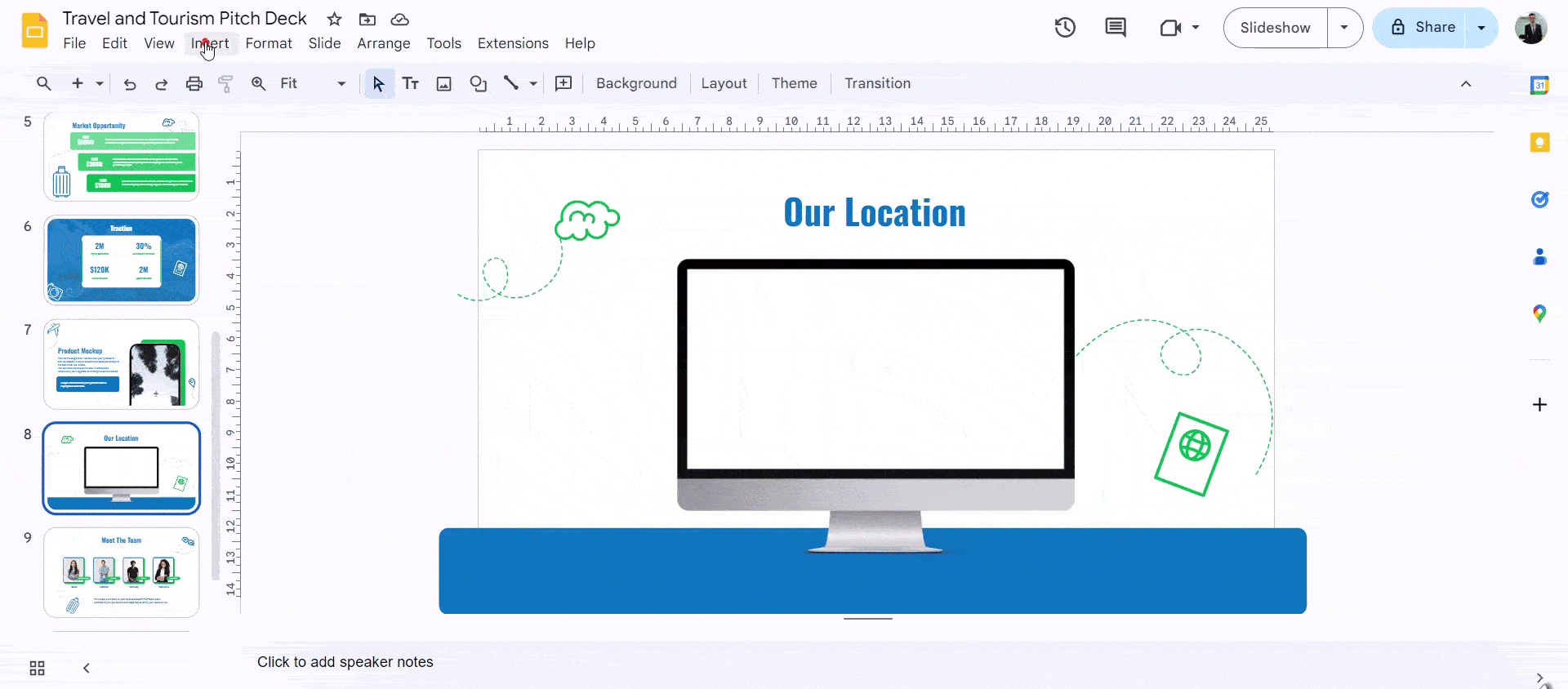This screenshot has height=689, width=1568.
Task: Hide the menus with chevron arrow
Action: 1466,83
